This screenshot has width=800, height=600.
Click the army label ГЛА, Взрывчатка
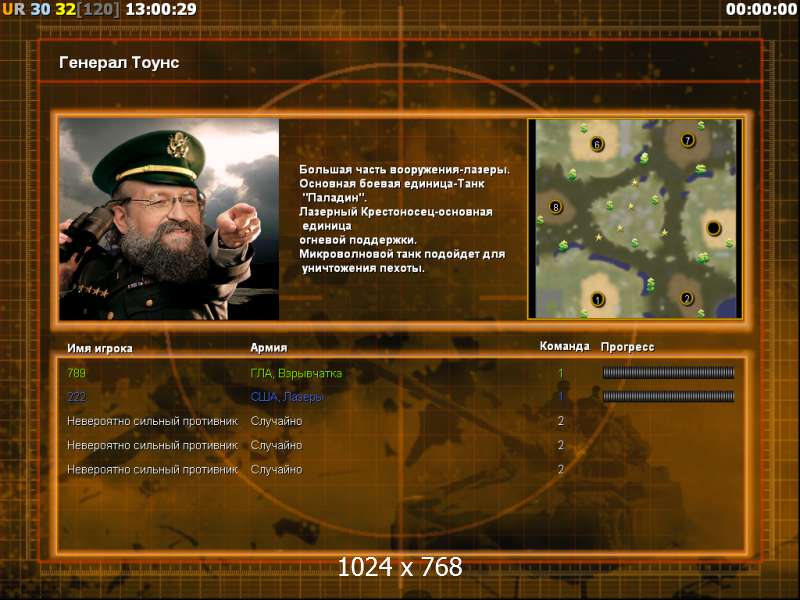(296, 373)
